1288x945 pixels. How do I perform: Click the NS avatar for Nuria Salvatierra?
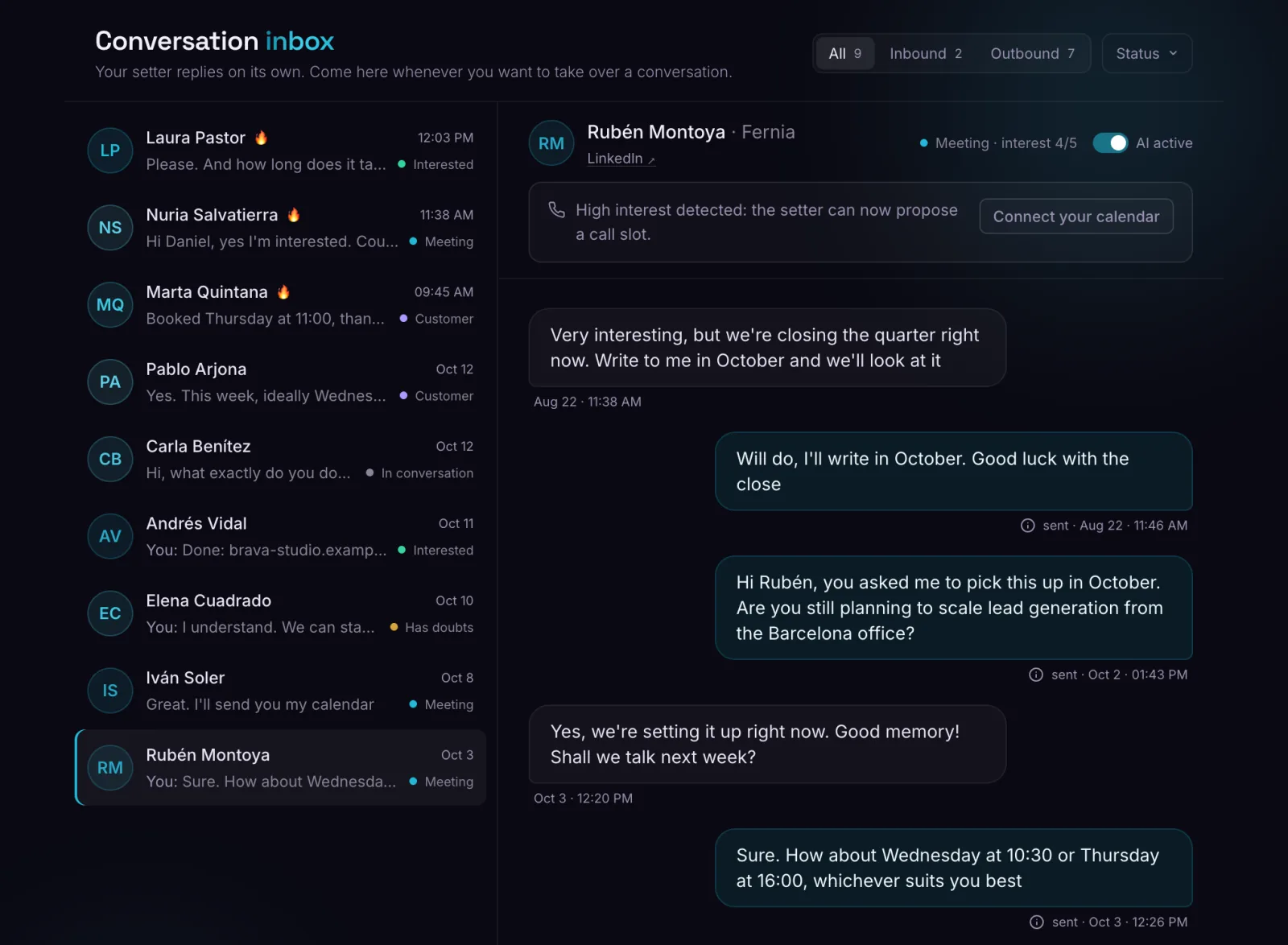pos(110,228)
